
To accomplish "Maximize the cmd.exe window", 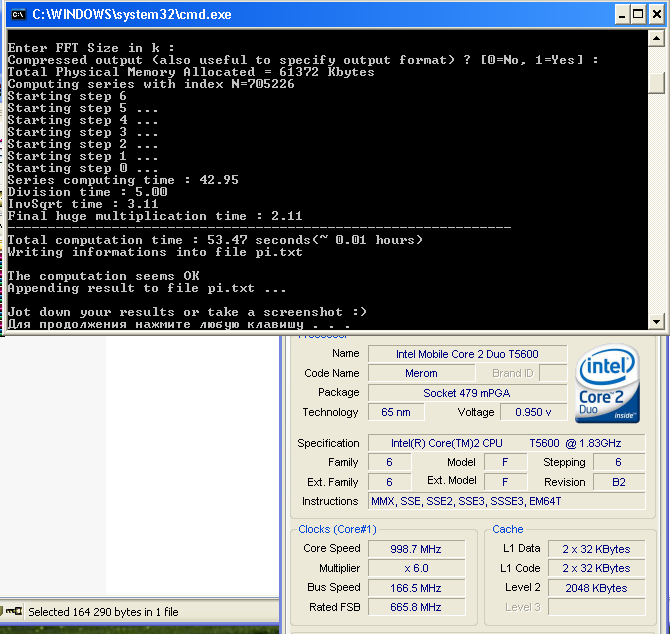I will [x=638, y=15].
